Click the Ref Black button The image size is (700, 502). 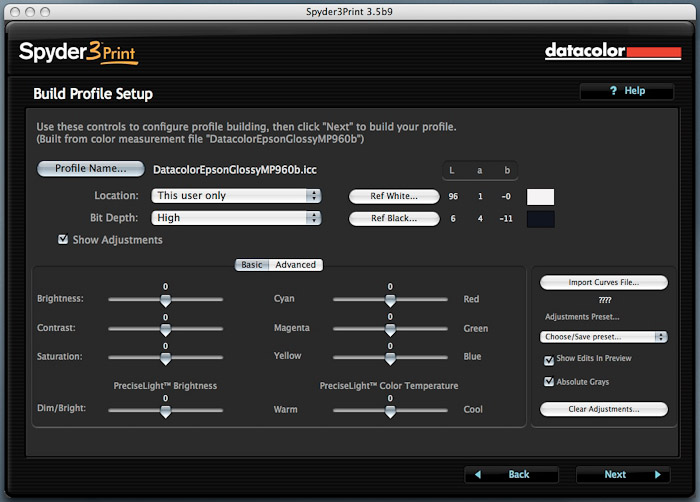click(x=394, y=218)
